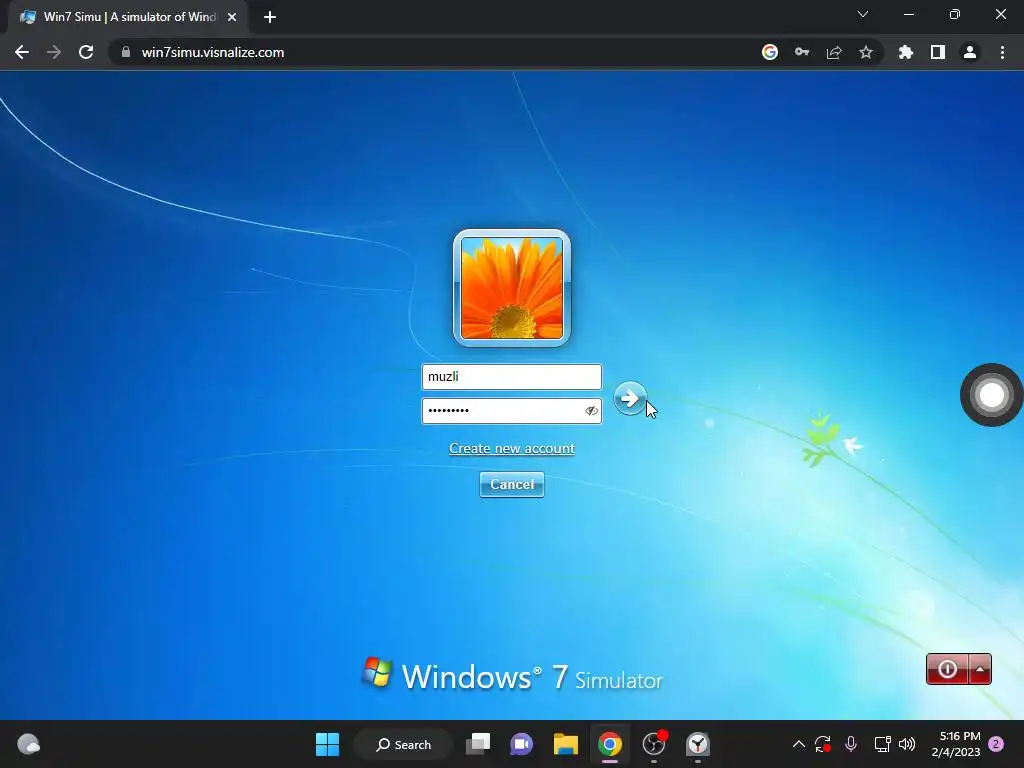The image size is (1024, 768).
Task: Open network settings tray icon
Action: (882, 744)
